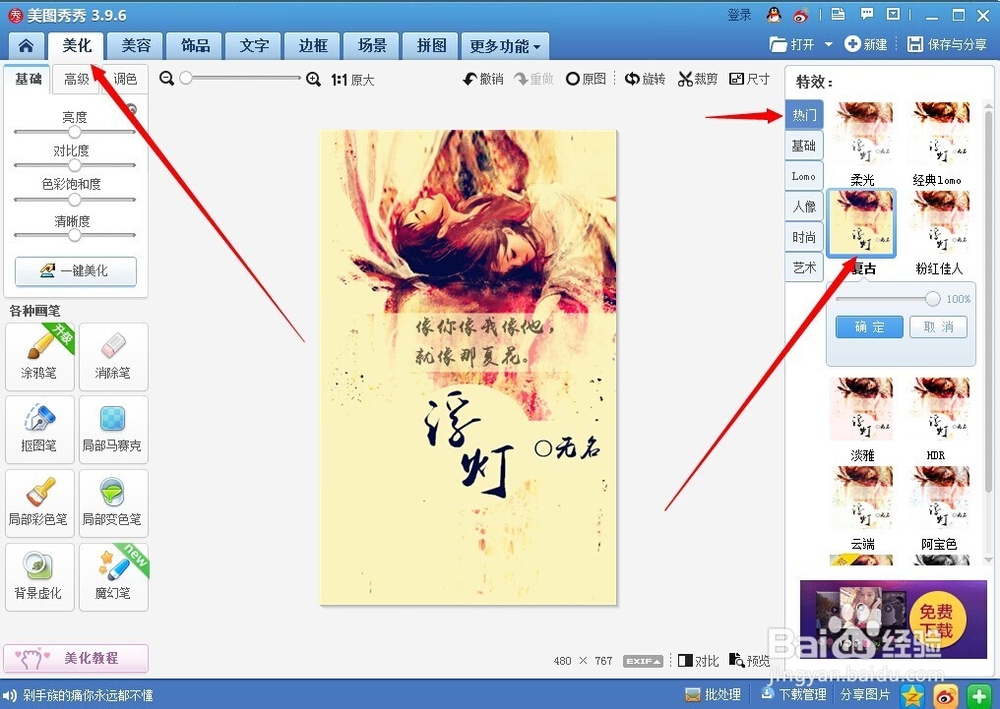This screenshot has height=709, width=1000.
Task: Open the 打开 open-file dropdown
Action: coord(802,45)
